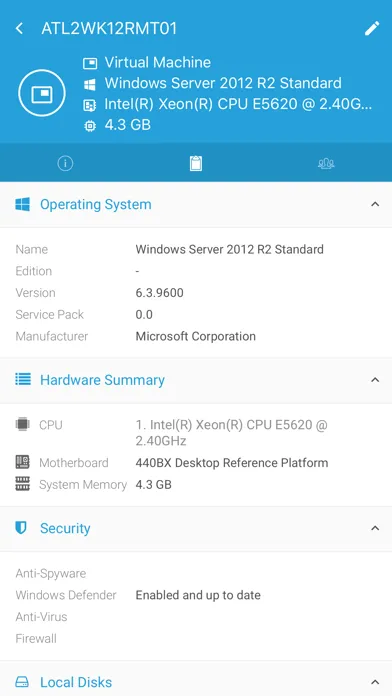This screenshot has height=696, width=392.
Task: Tap the large circular device icon
Action: 42,93
